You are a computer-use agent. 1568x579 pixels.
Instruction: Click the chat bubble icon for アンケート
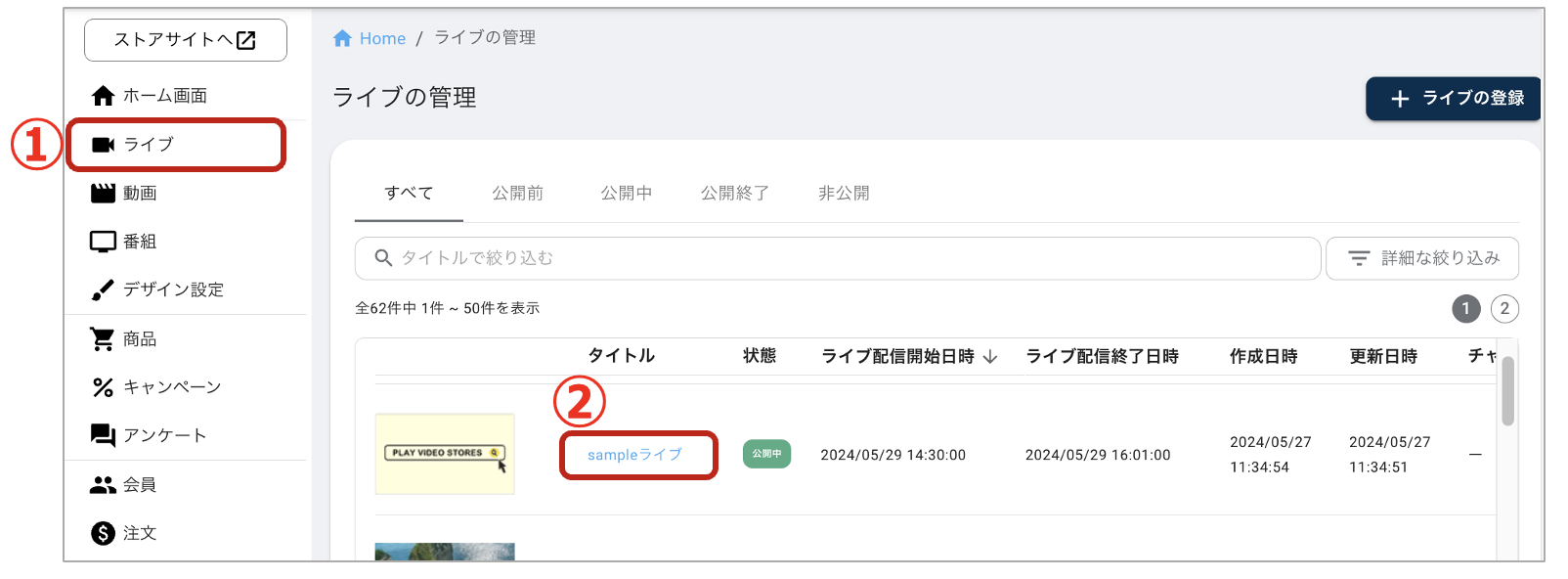[x=103, y=435]
